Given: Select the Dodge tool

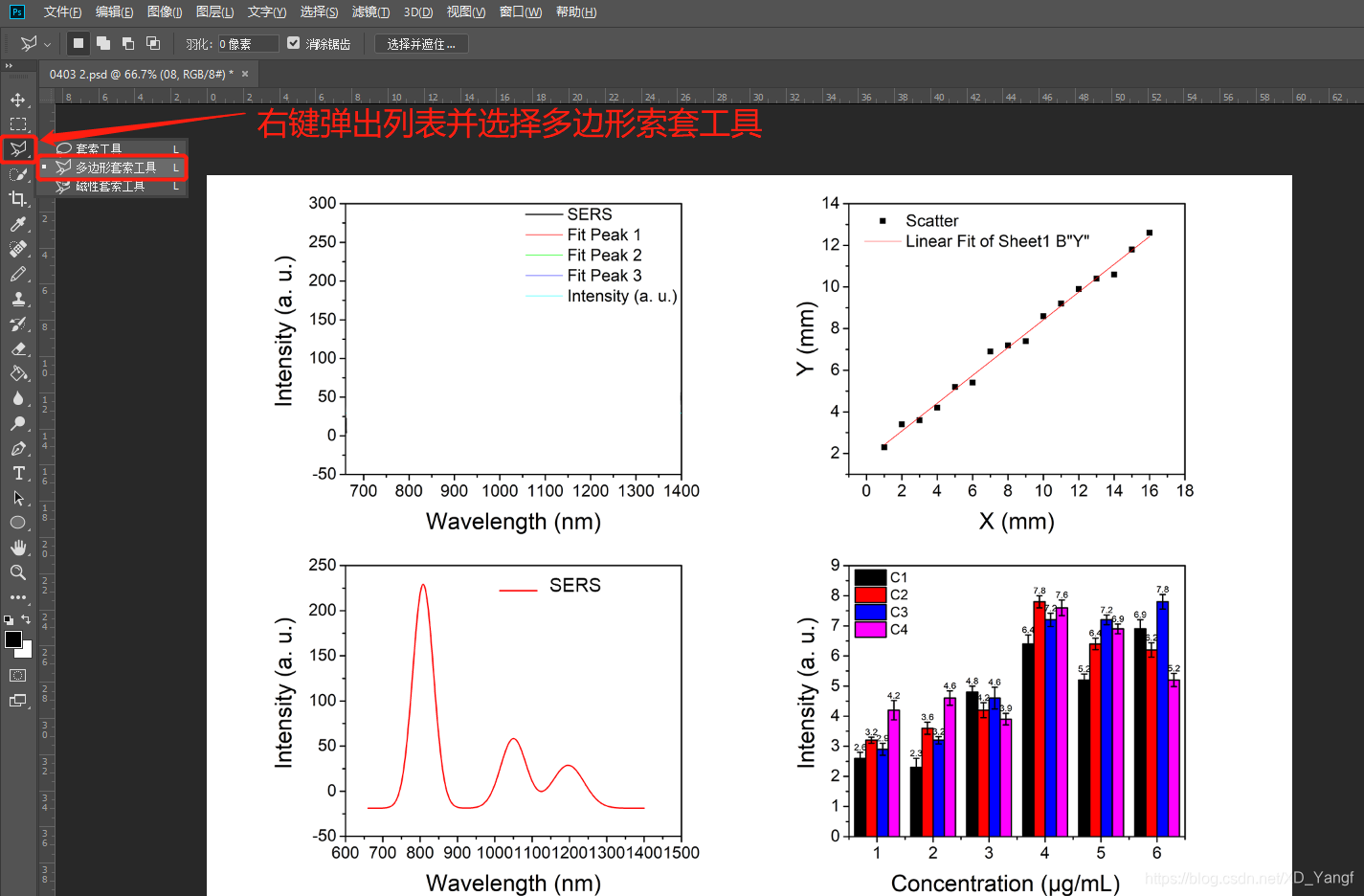Looking at the screenshot, I should pos(17,423).
